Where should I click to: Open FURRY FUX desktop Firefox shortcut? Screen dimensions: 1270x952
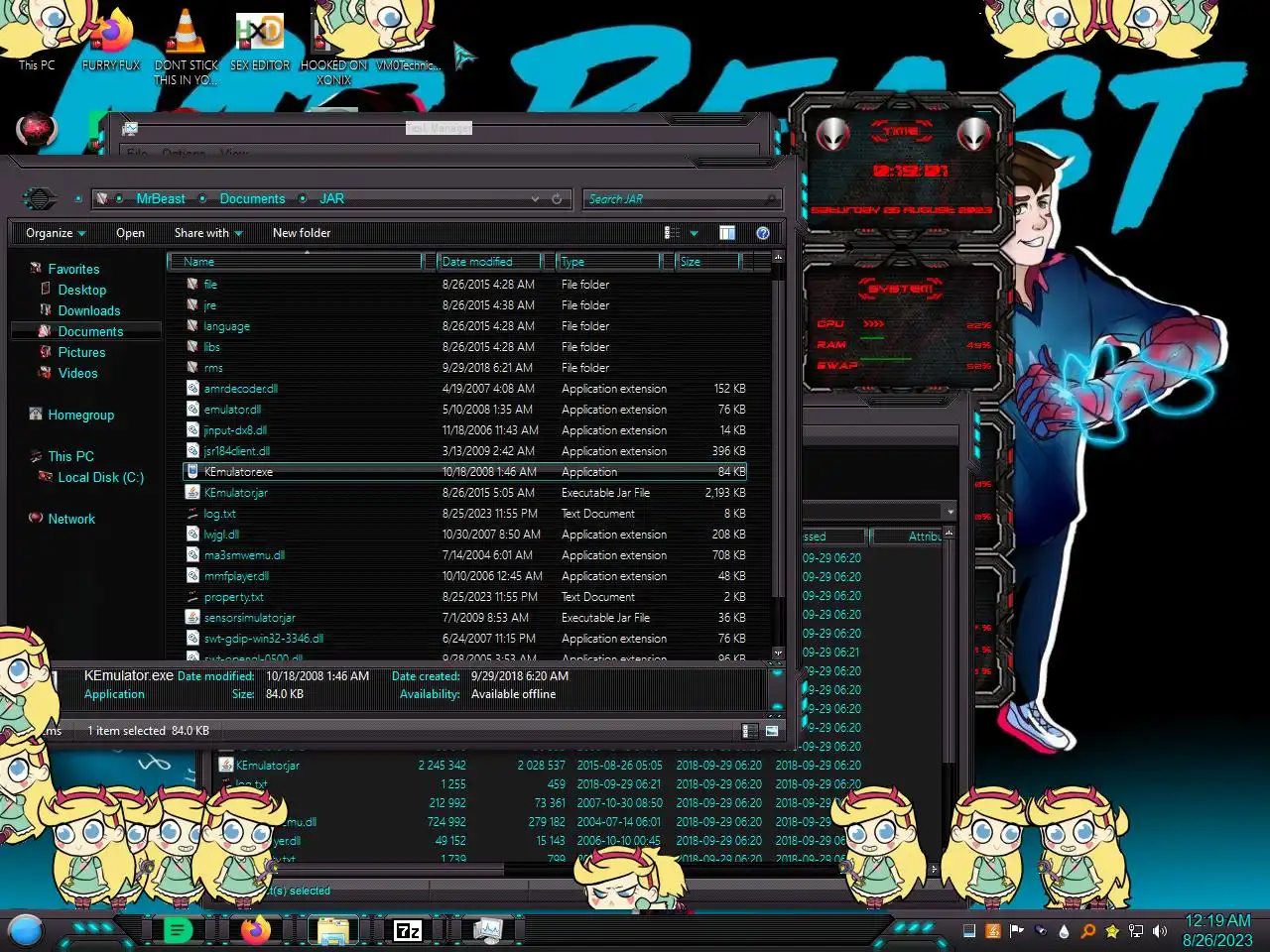[x=111, y=40]
